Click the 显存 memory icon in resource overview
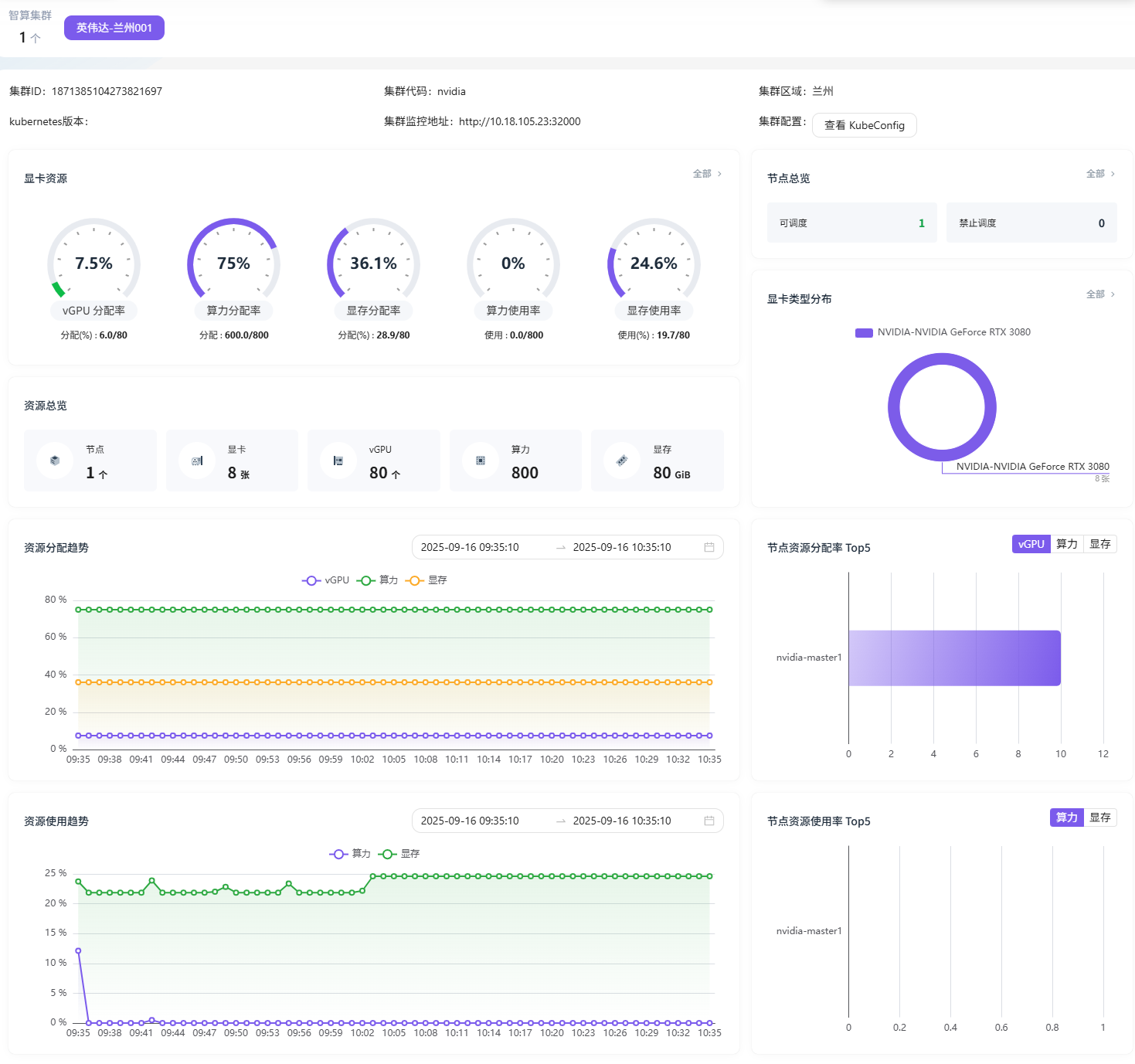 click(x=622, y=461)
